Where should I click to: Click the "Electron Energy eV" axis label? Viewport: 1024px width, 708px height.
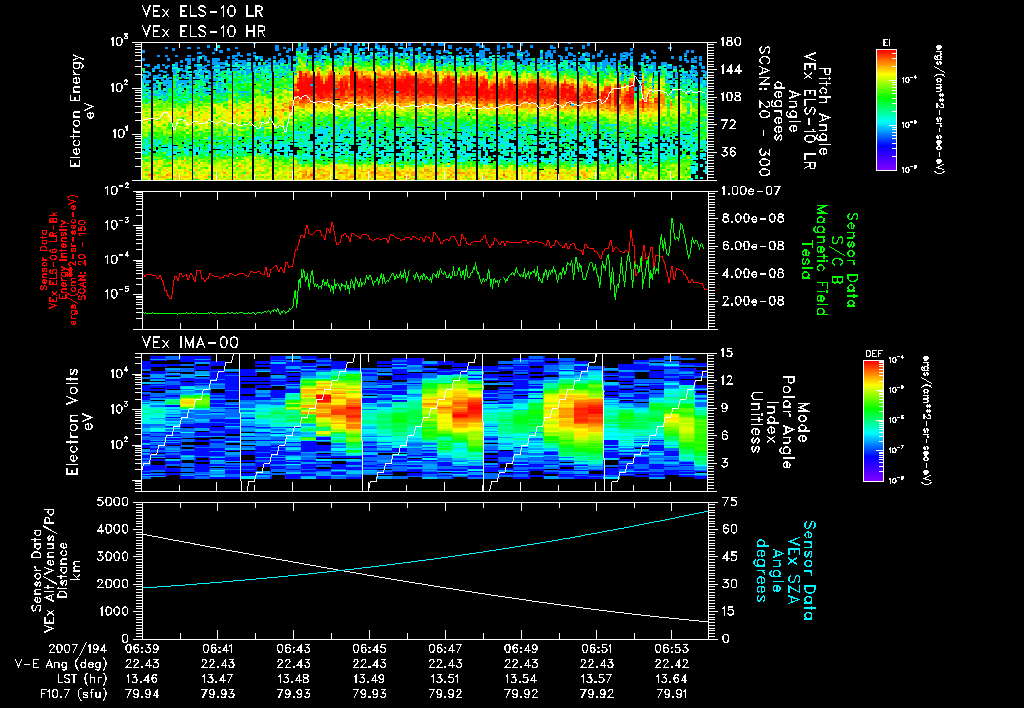point(82,111)
